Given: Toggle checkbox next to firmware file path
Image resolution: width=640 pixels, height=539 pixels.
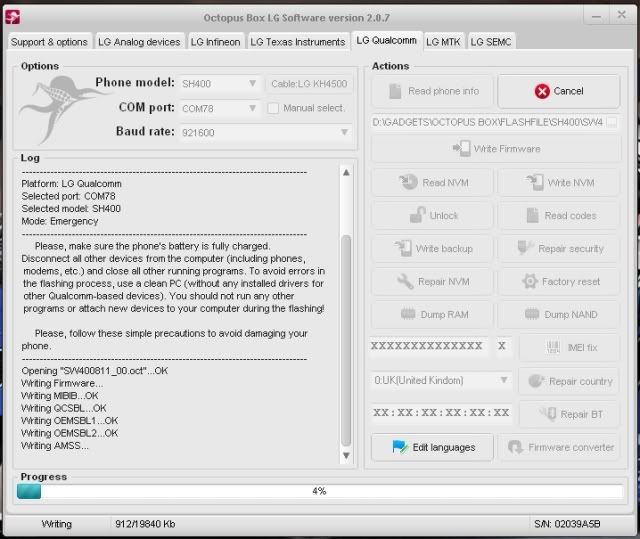Looking at the screenshot, I should point(612,122).
